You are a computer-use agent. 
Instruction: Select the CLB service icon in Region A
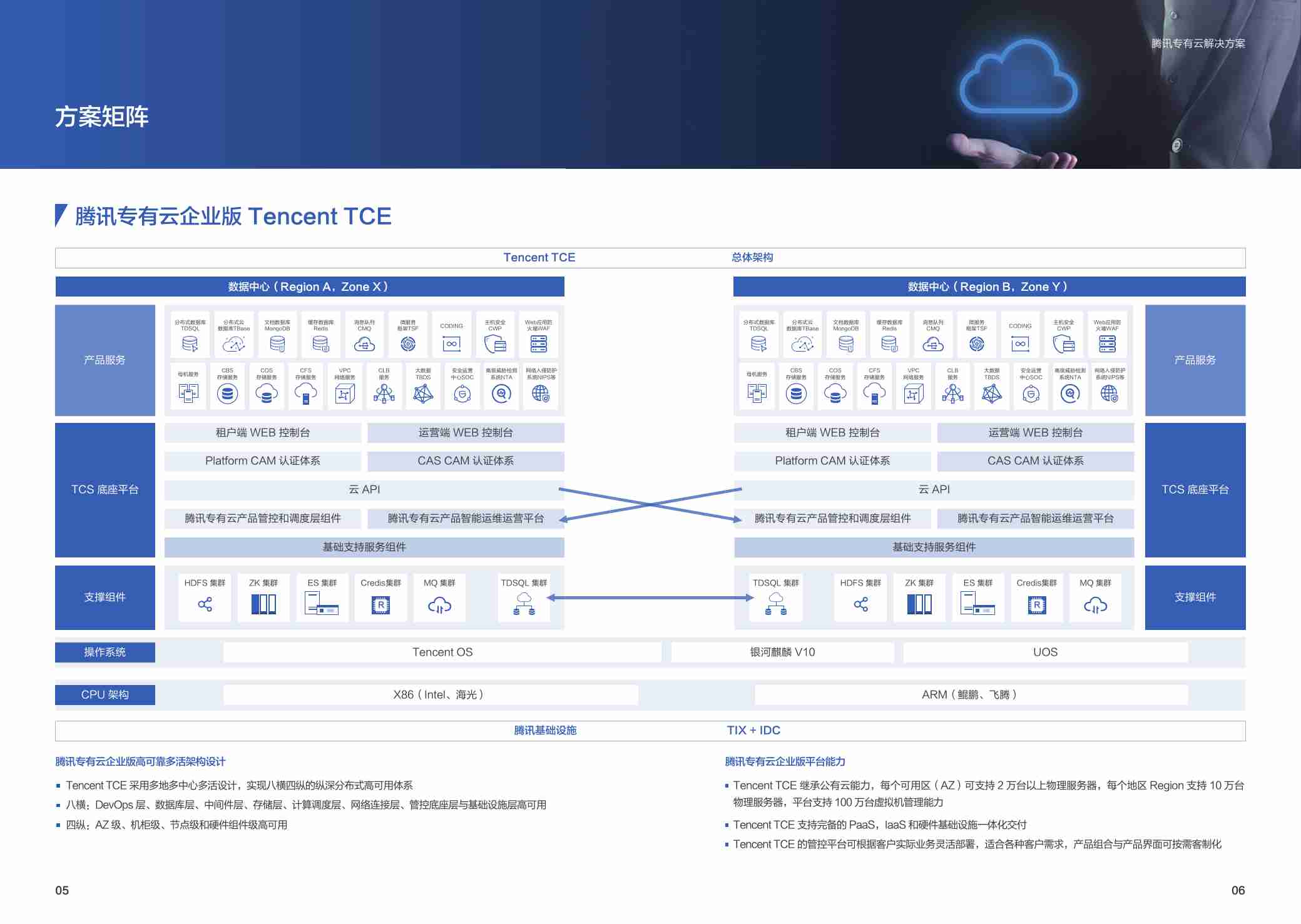point(384,393)
